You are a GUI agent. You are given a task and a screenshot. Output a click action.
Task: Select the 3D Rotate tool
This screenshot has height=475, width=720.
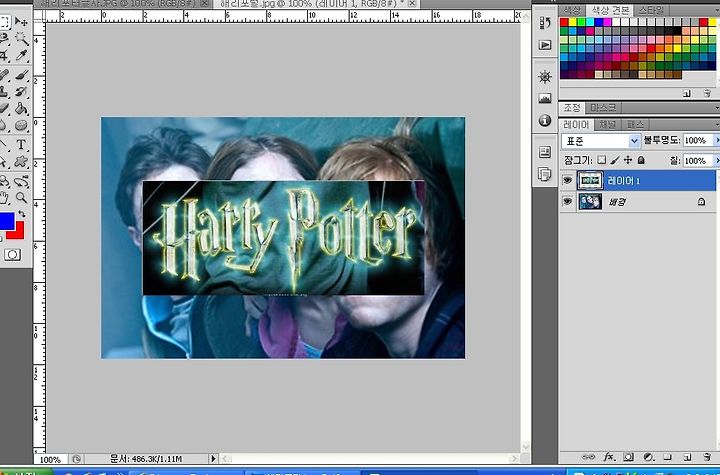coord(4,181)
